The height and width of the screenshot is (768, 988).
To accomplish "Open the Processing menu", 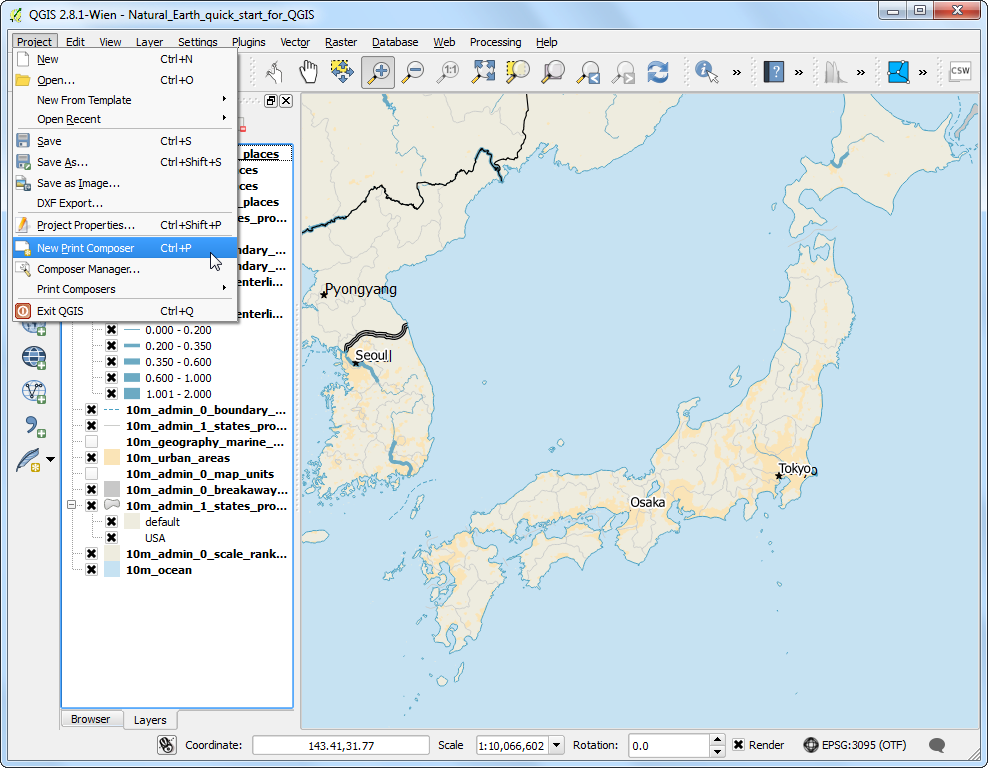I will (495, 42).
